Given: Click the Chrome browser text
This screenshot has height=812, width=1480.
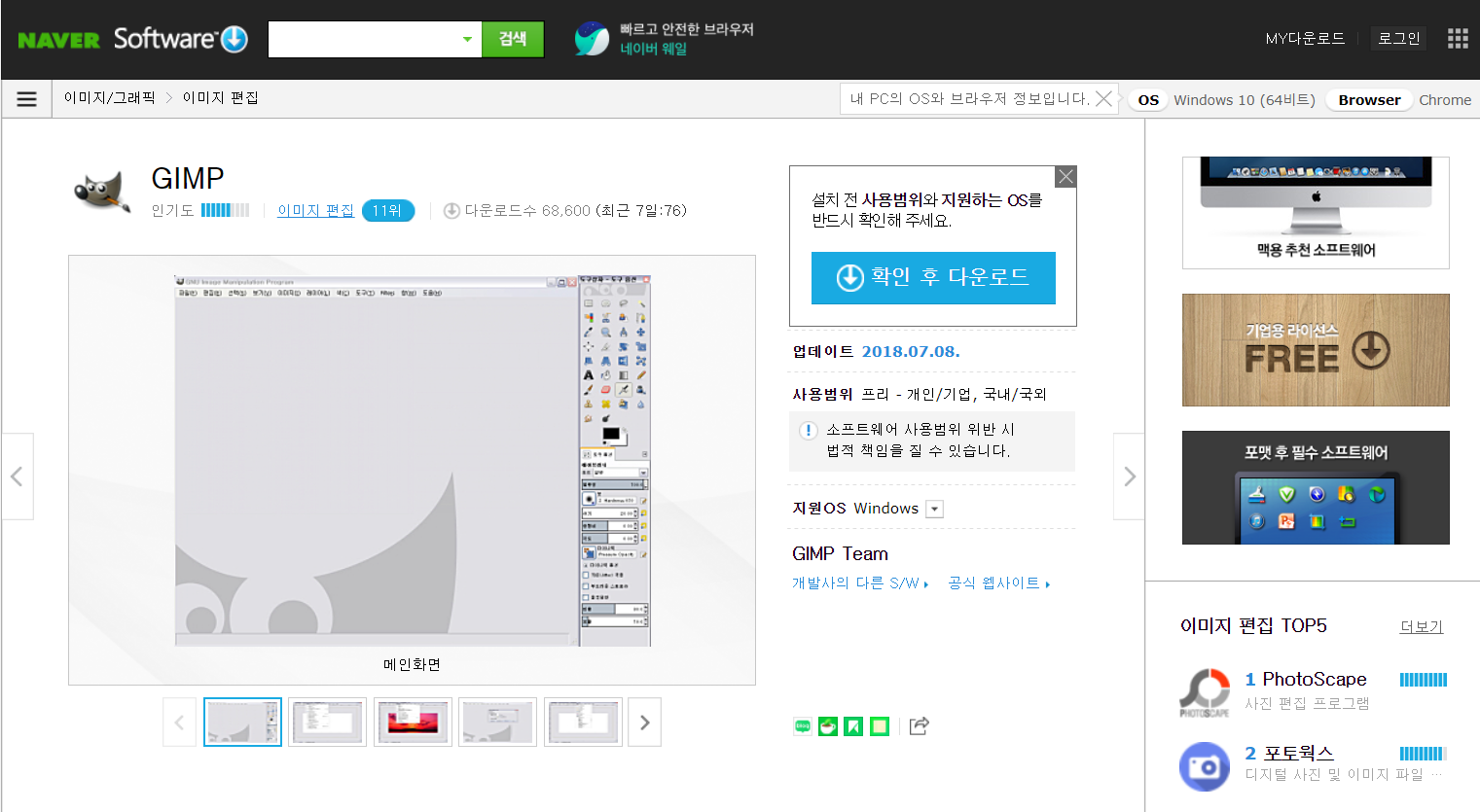Looking at the screenshot, I should click(x=1445, y=99).
